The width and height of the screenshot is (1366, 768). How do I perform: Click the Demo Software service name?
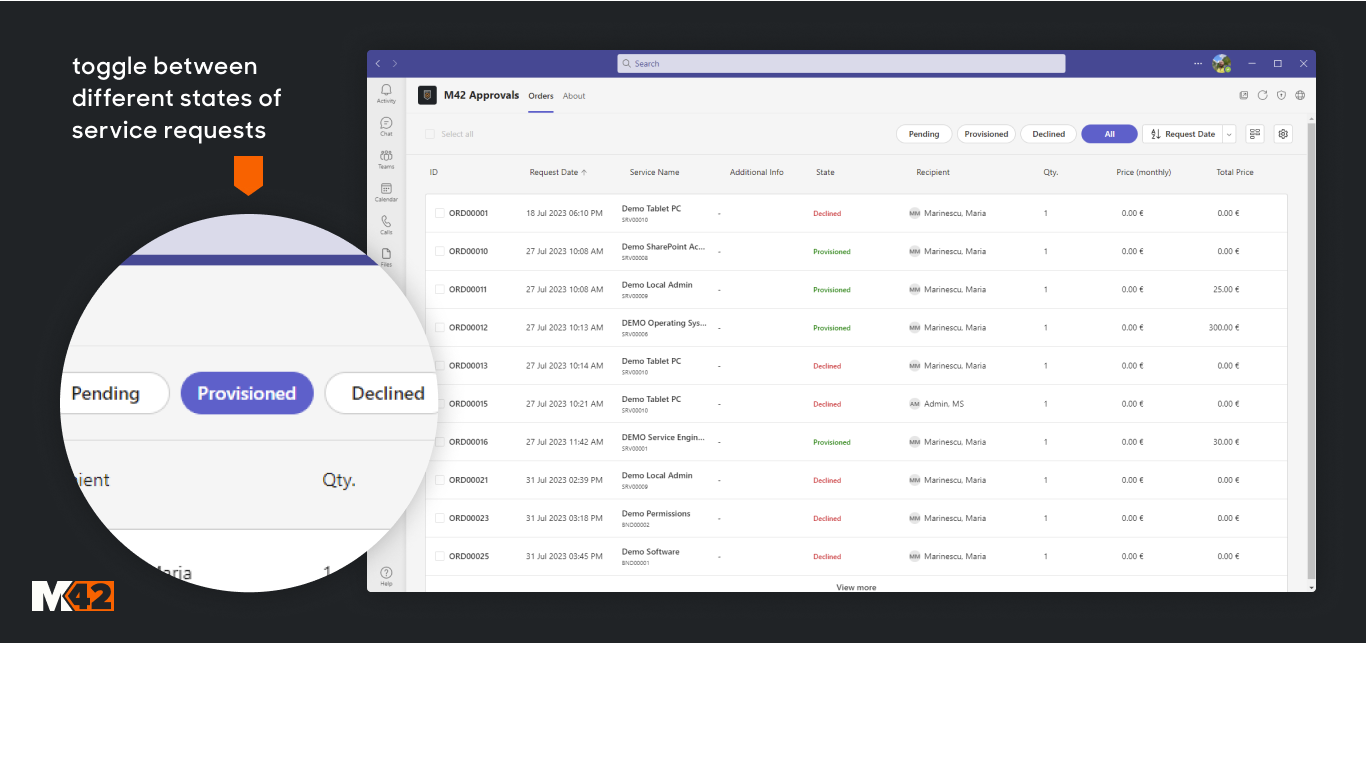coord(651,551)
